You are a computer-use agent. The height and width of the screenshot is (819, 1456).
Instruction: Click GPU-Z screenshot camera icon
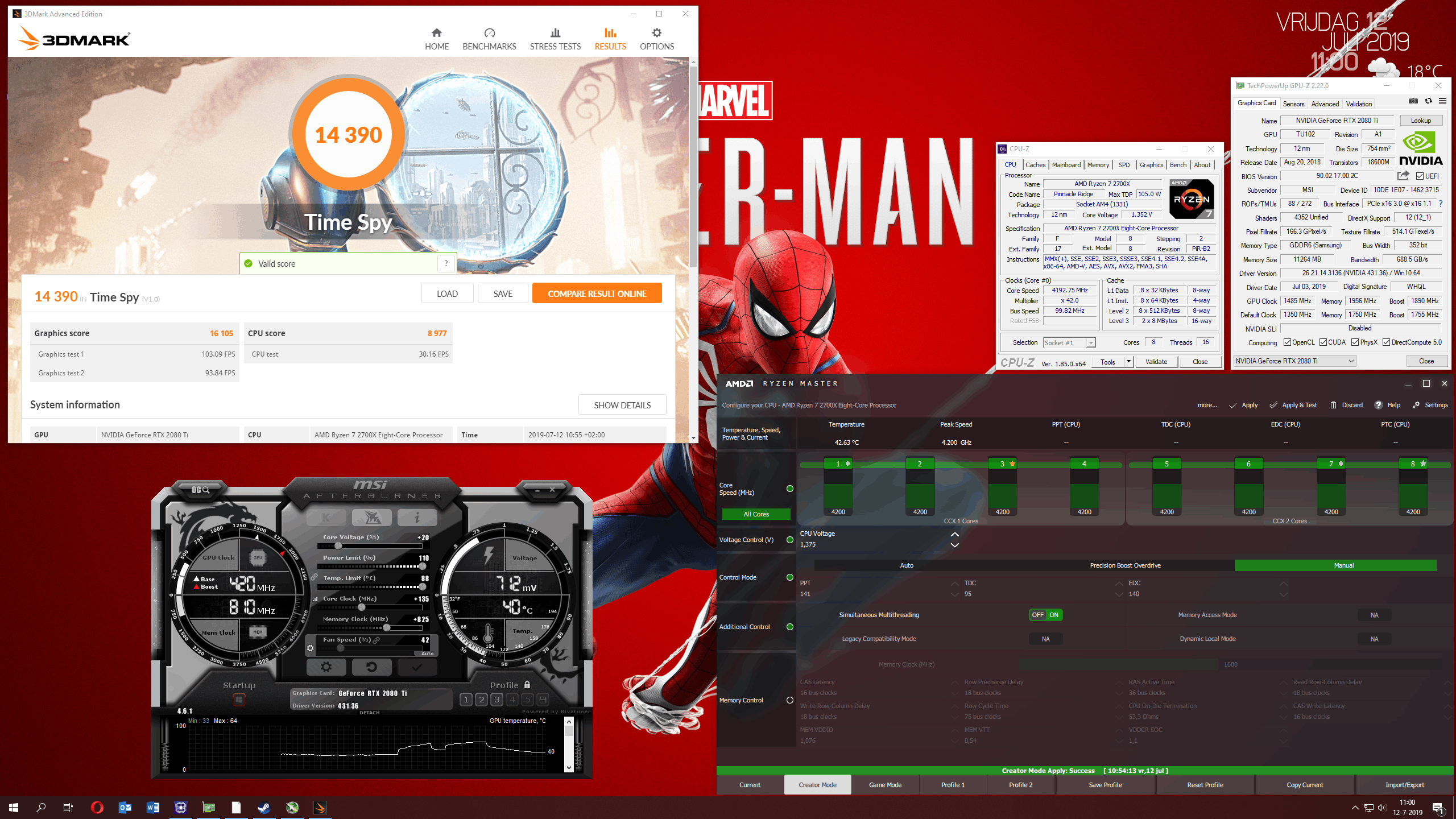tap(1413, 101)
